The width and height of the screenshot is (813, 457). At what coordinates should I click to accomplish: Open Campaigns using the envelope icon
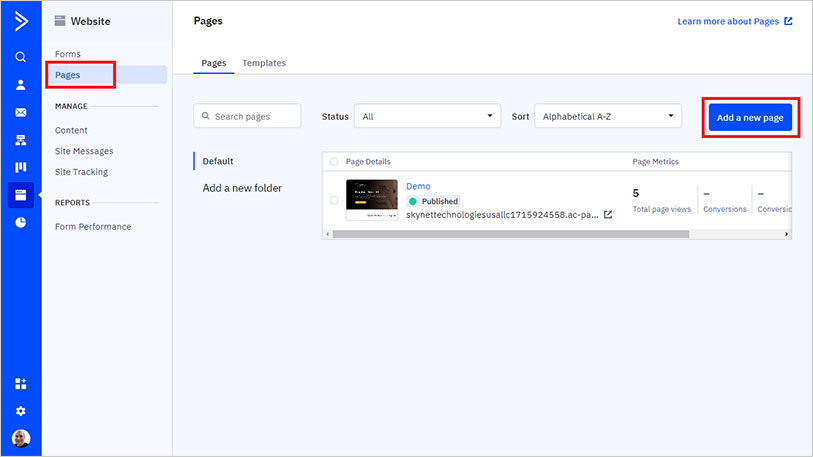pyautogui.click(x=21, y=112)
